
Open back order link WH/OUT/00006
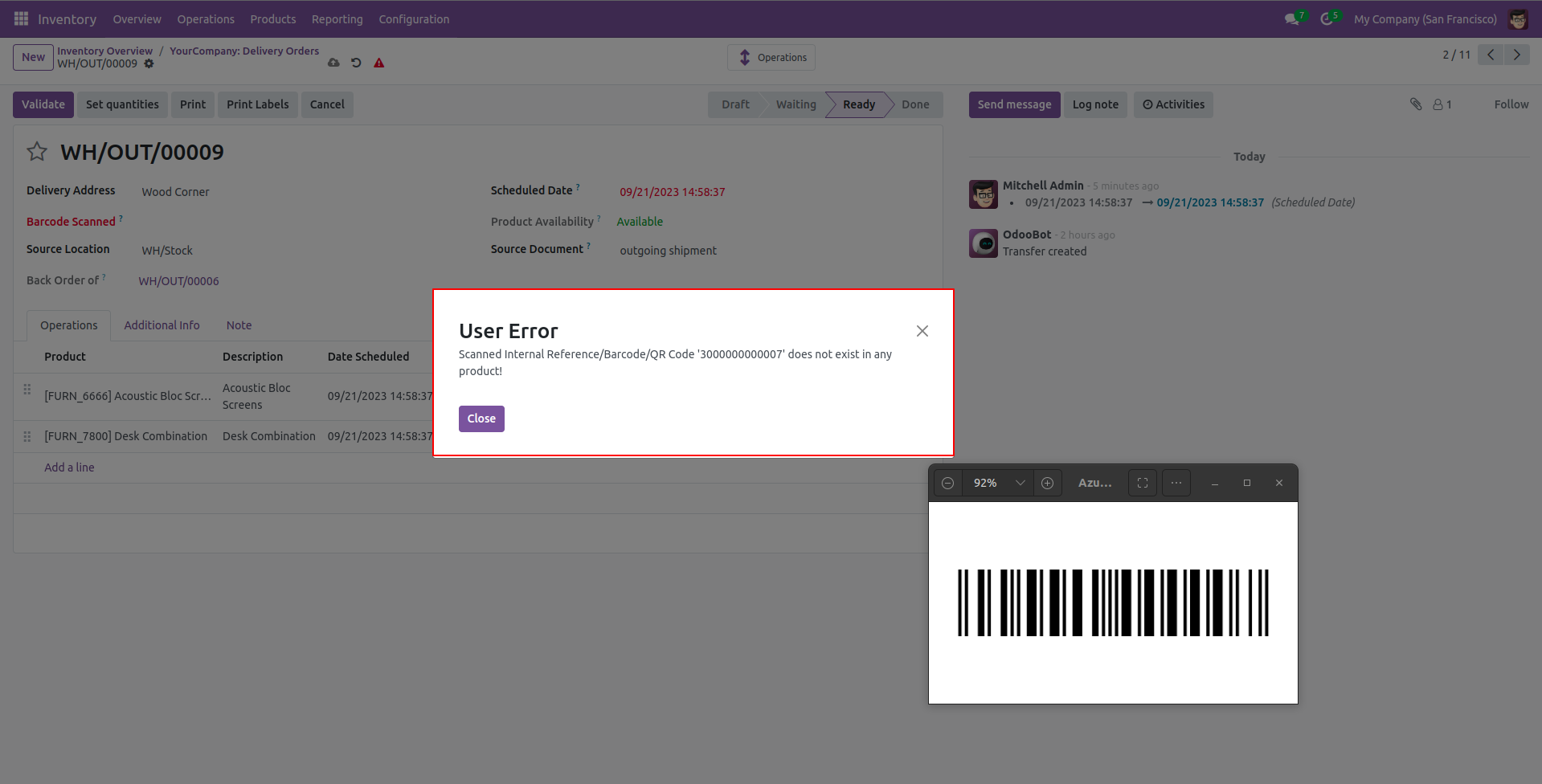pyautogui.click(x=178, y=281)
